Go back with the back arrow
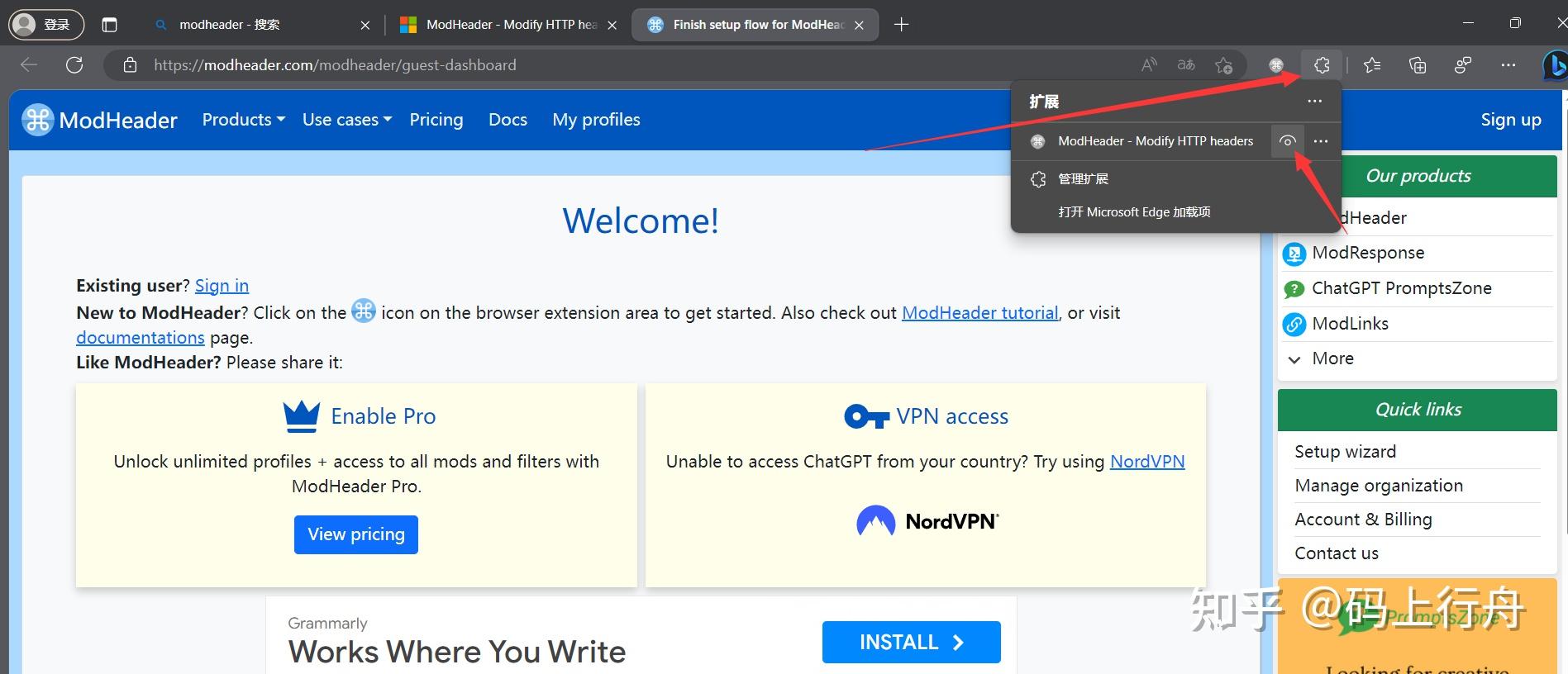This screenshot has width=1568, height=674. (29, 65)
